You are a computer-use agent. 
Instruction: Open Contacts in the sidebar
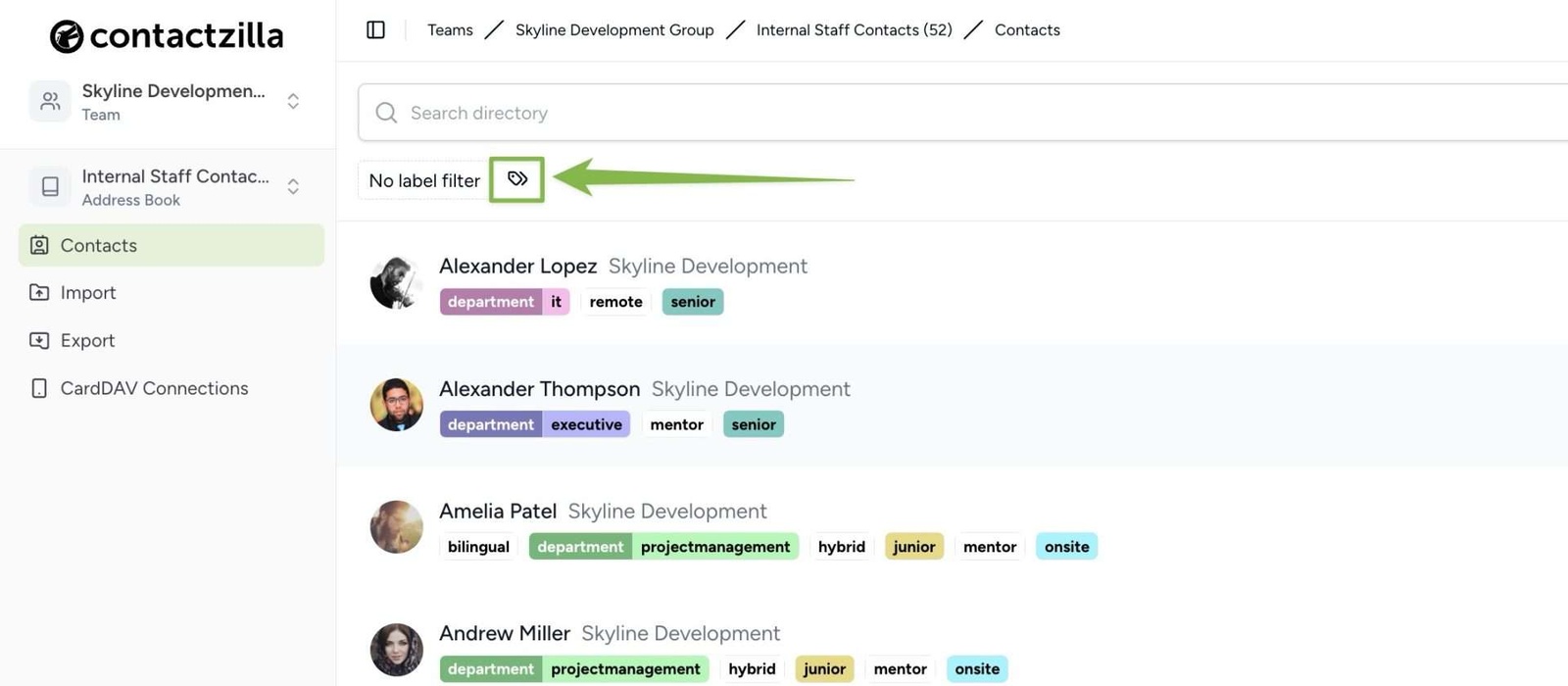click(98, 245)
